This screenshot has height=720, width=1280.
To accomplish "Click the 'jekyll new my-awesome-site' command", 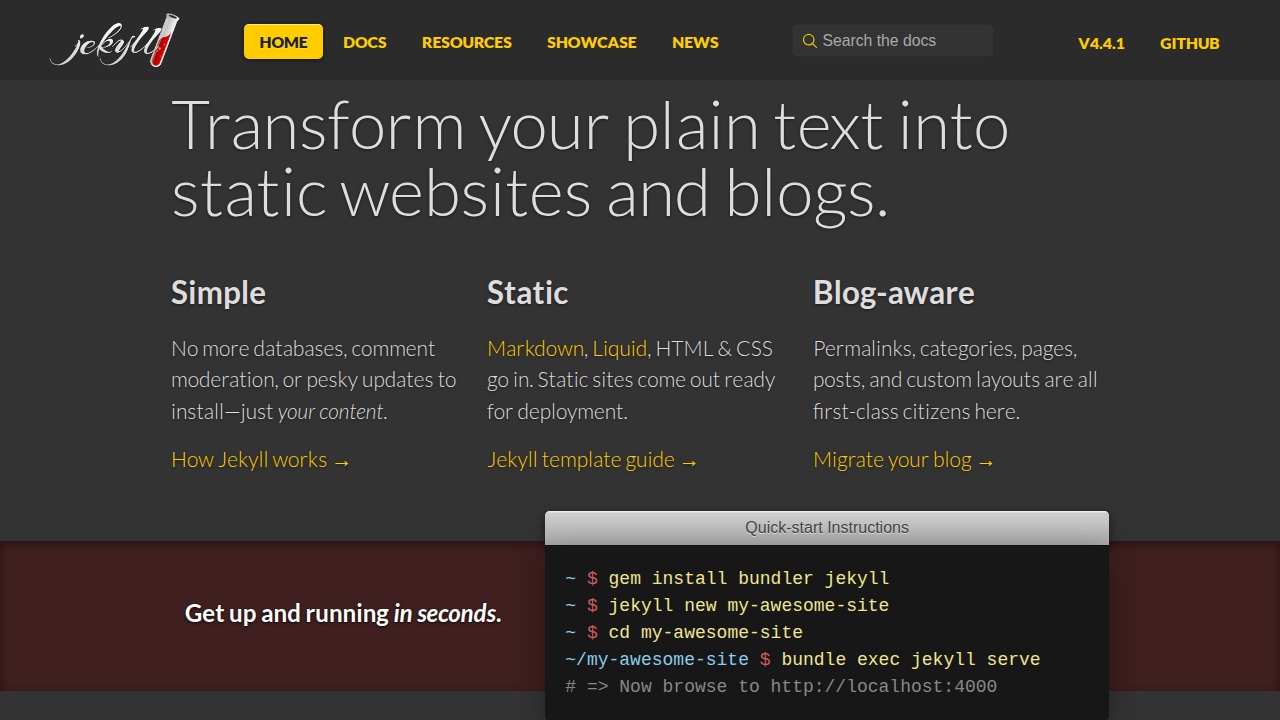I will click(749, 605).
